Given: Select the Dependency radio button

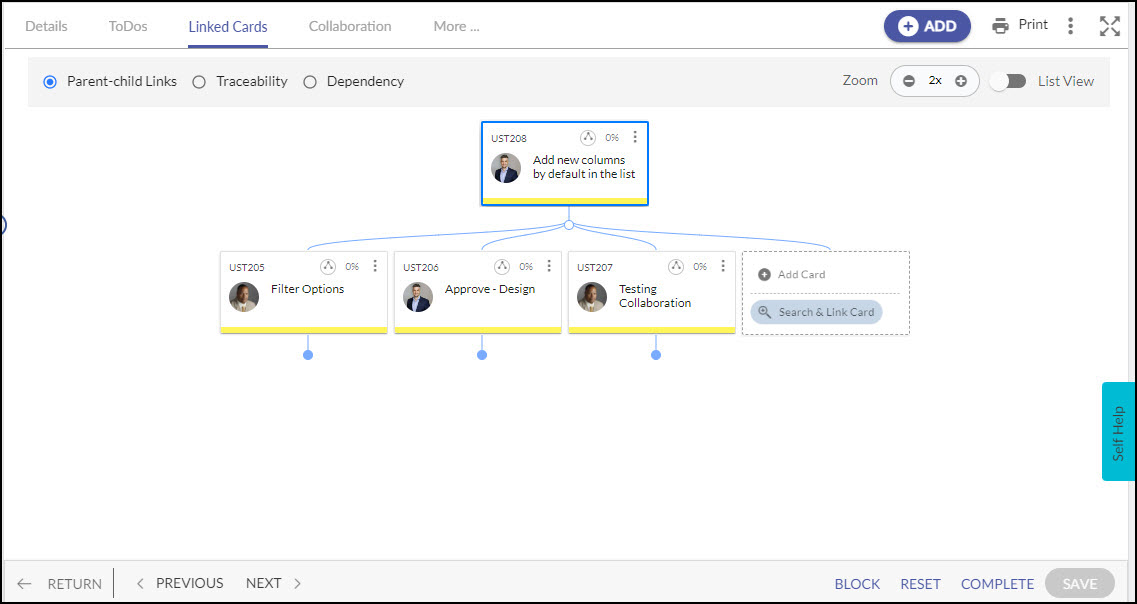Looking at the screenshot, I should (x=310, y=82).
